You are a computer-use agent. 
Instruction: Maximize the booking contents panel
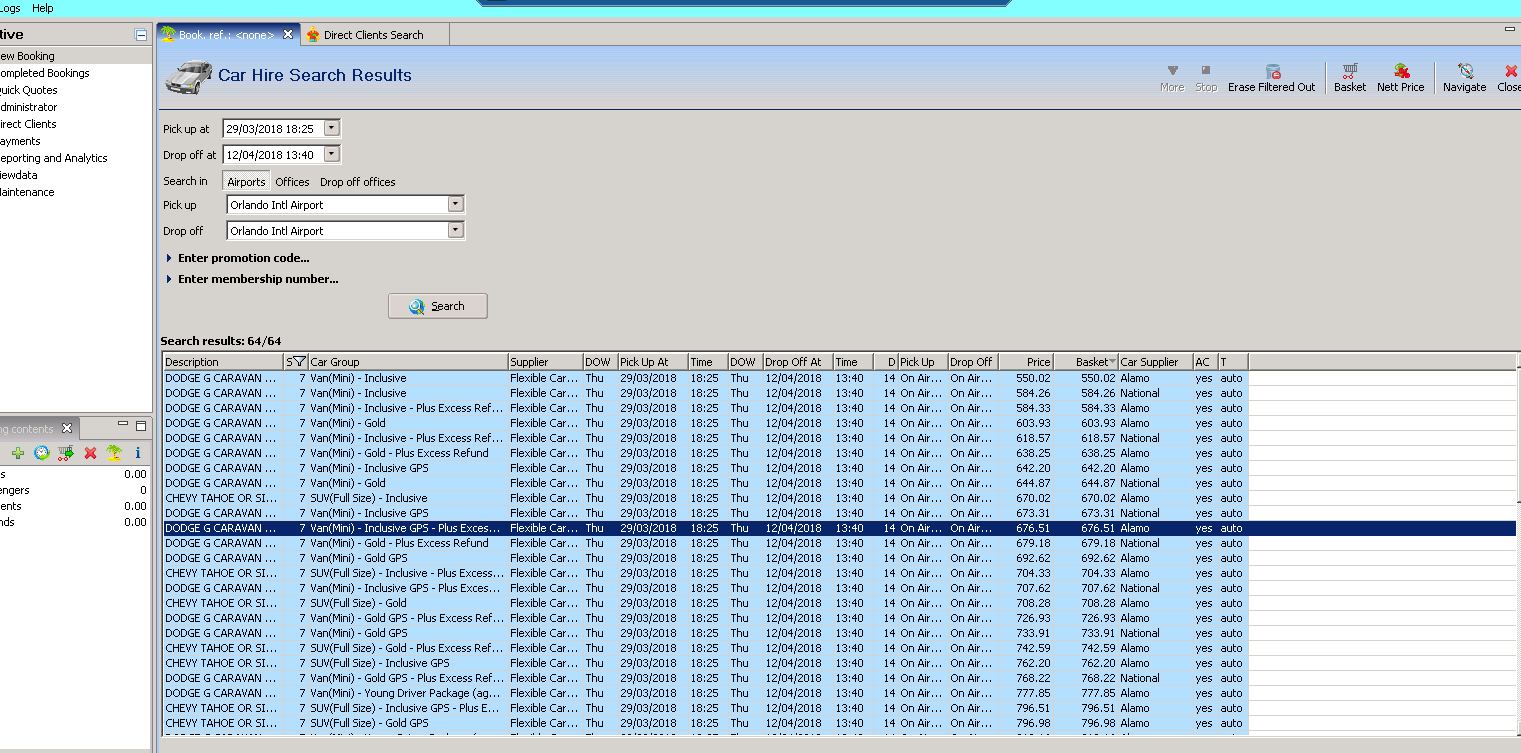[x=141, y=425]
